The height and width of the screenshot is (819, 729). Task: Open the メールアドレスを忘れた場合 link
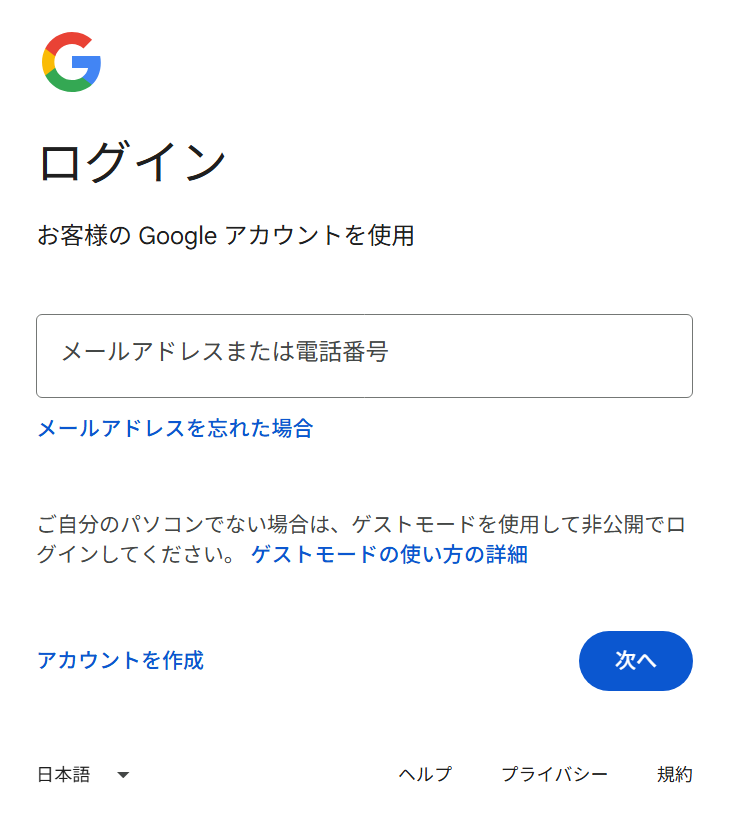175,429
